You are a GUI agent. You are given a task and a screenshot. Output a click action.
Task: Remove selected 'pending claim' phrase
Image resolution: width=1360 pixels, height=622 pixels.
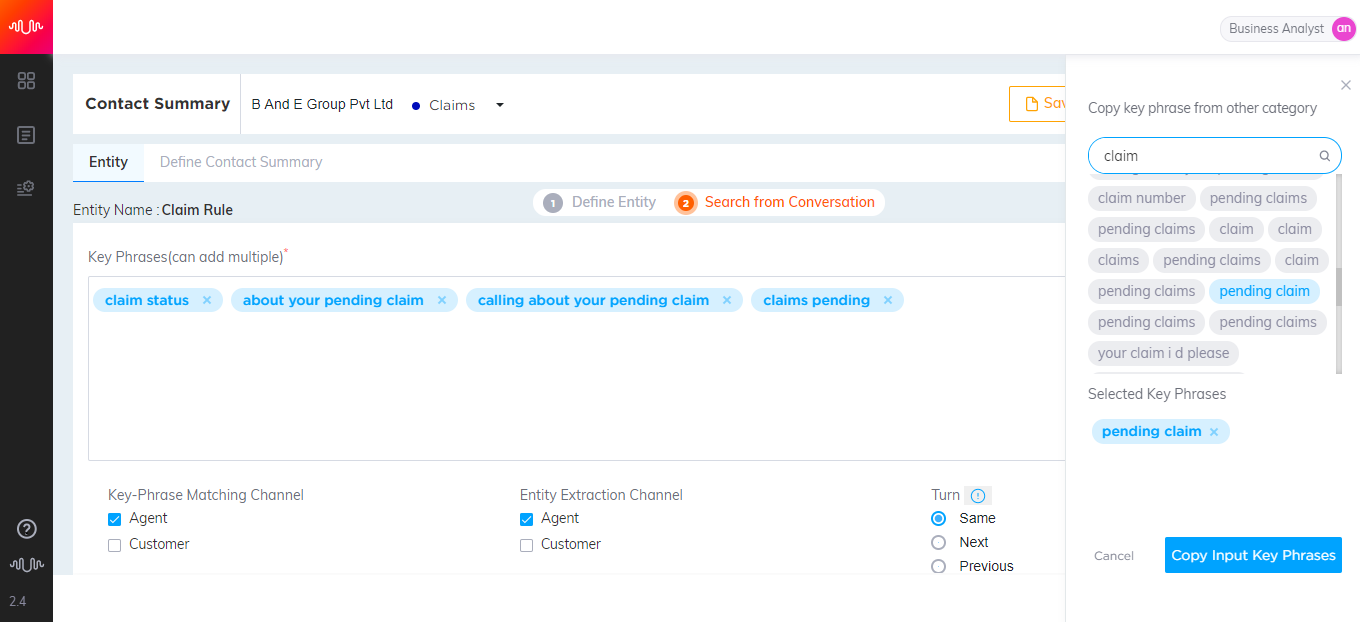pyautogui.click(x=1214, y=432)
